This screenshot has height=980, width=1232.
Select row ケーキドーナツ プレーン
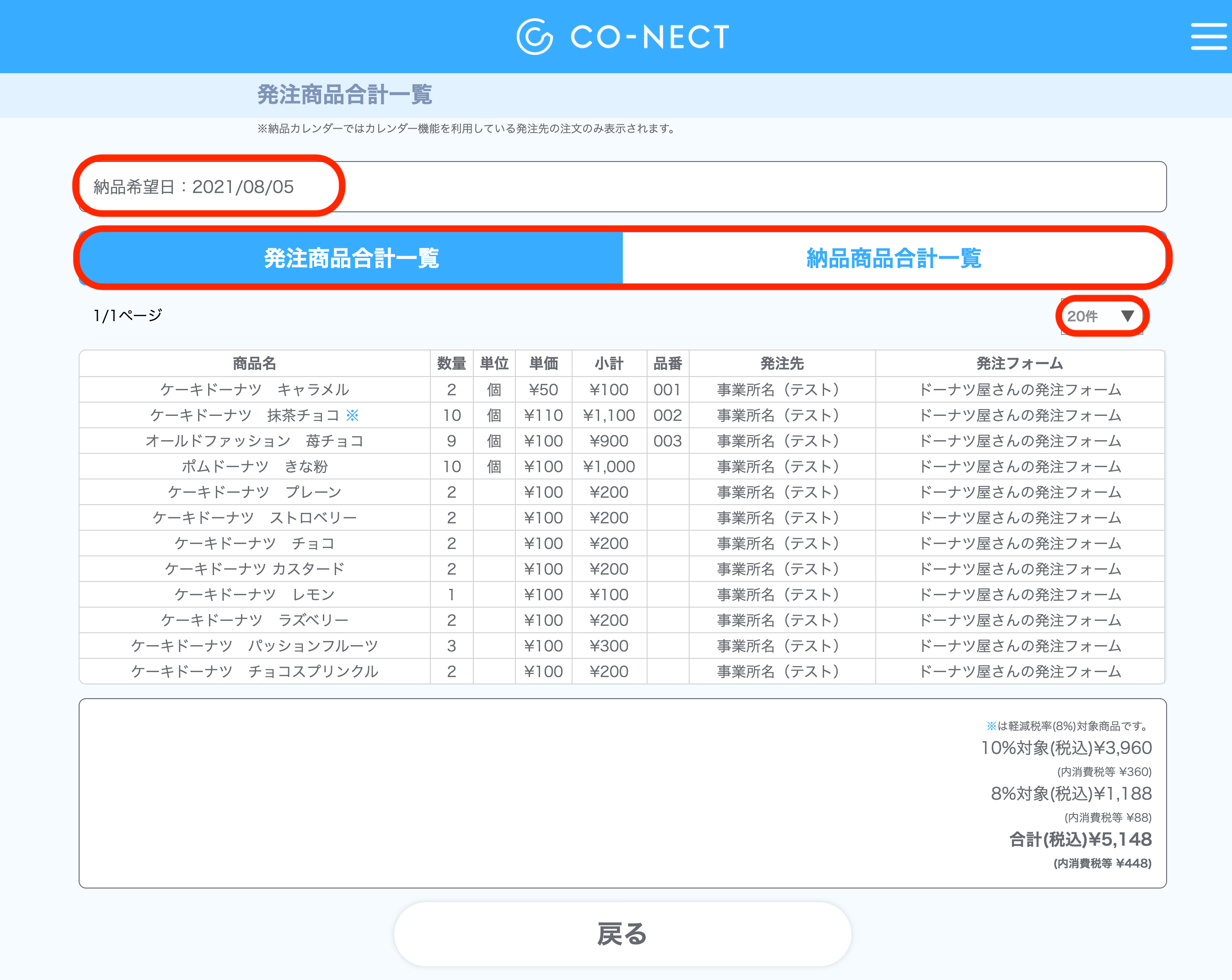click(621, 492)
